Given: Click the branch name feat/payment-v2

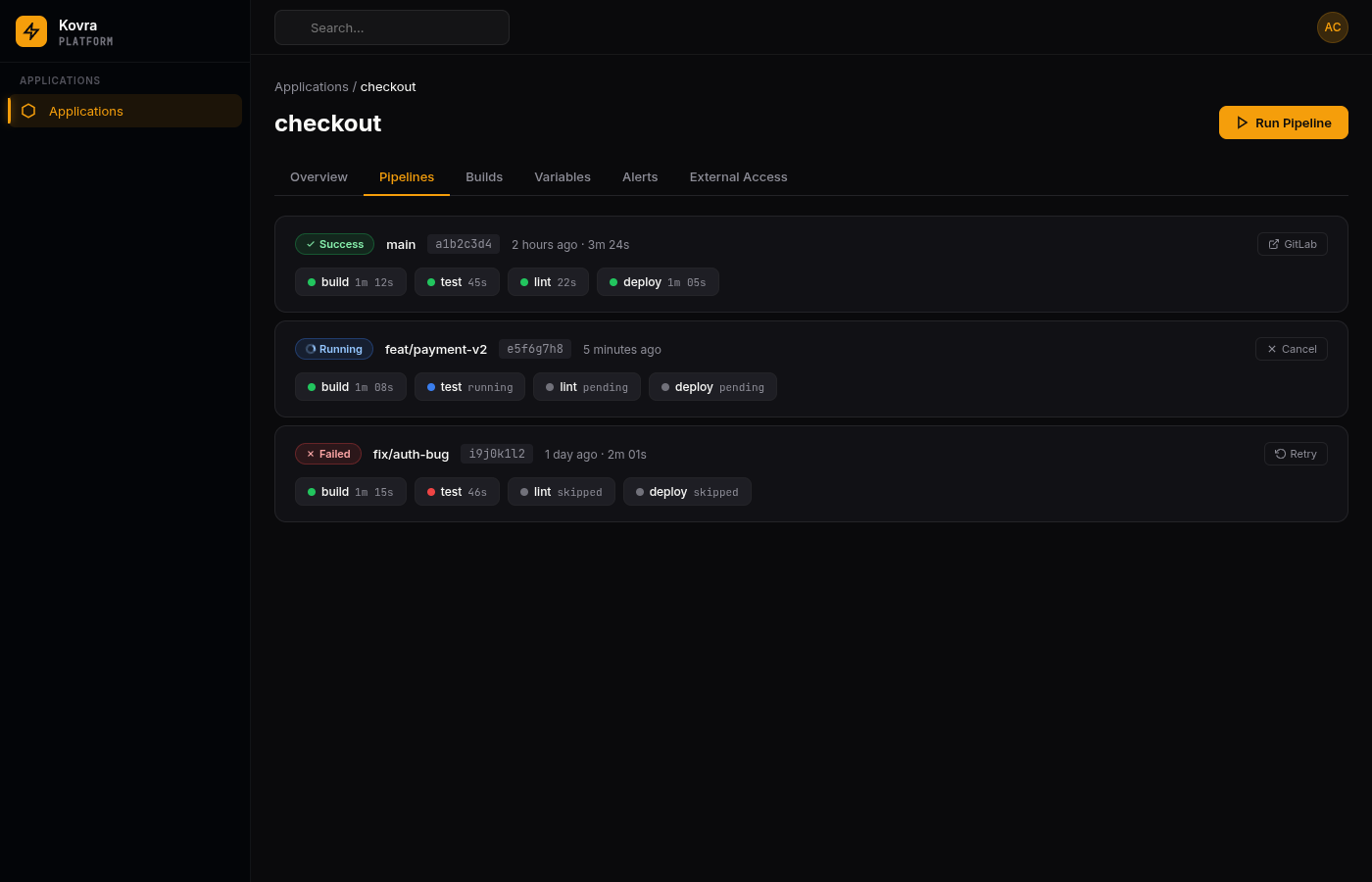Looking at the screenshot, I should (x=436, y=349).
